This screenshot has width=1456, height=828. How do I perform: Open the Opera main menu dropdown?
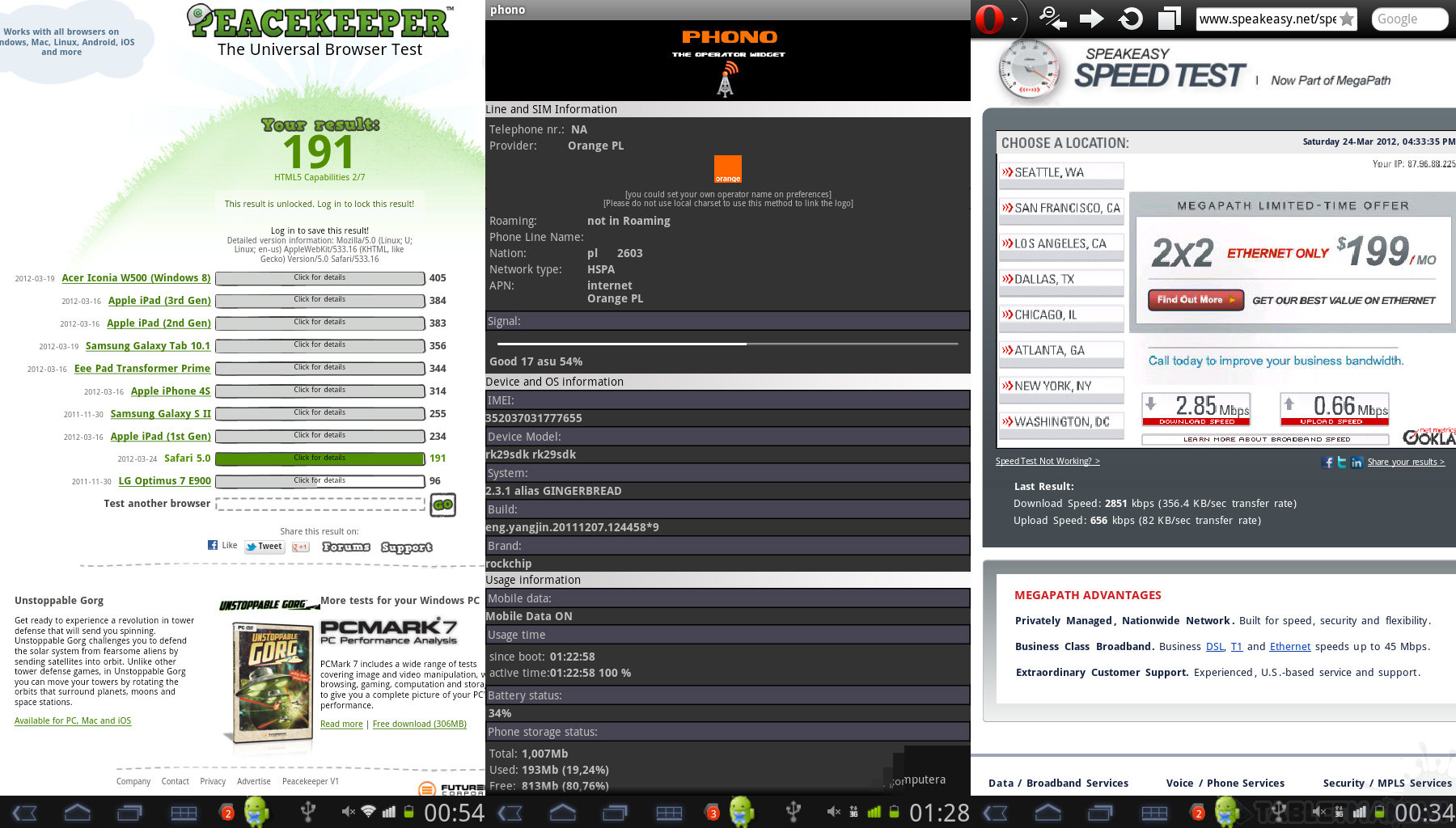click(x=997, y=19)
